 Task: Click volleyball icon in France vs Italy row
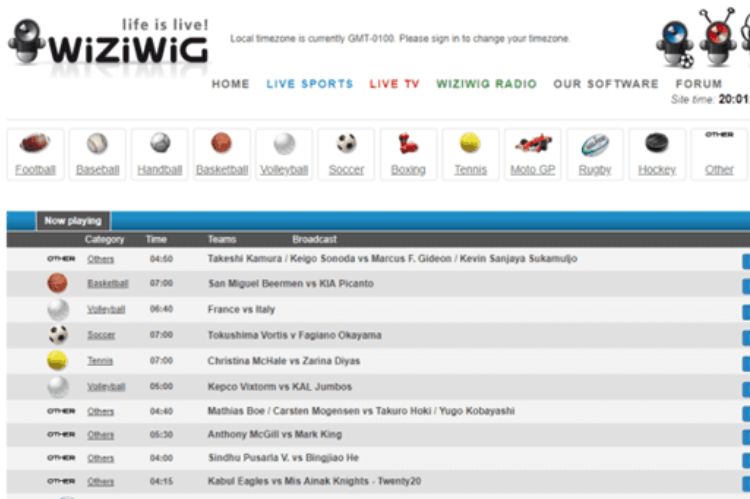[58, 310]
